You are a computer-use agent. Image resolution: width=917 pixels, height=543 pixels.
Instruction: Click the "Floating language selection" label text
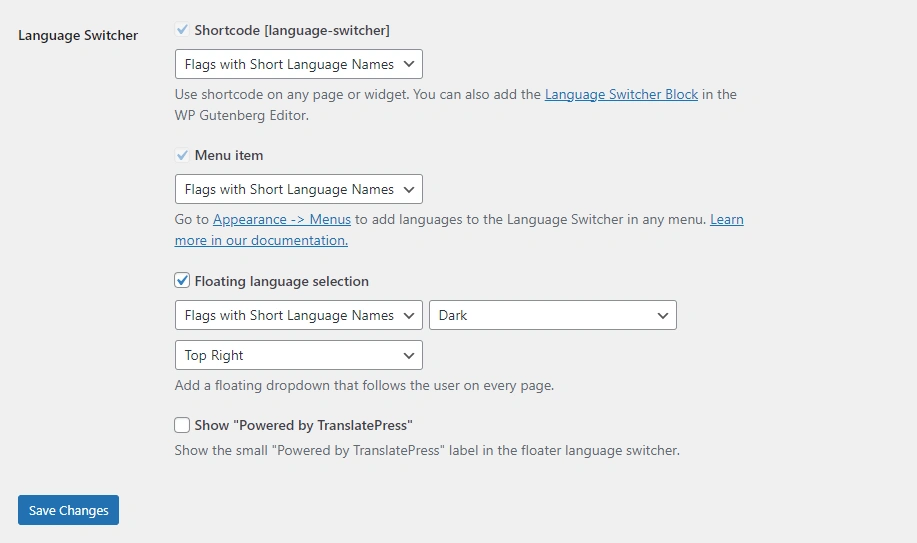[281, 282]
